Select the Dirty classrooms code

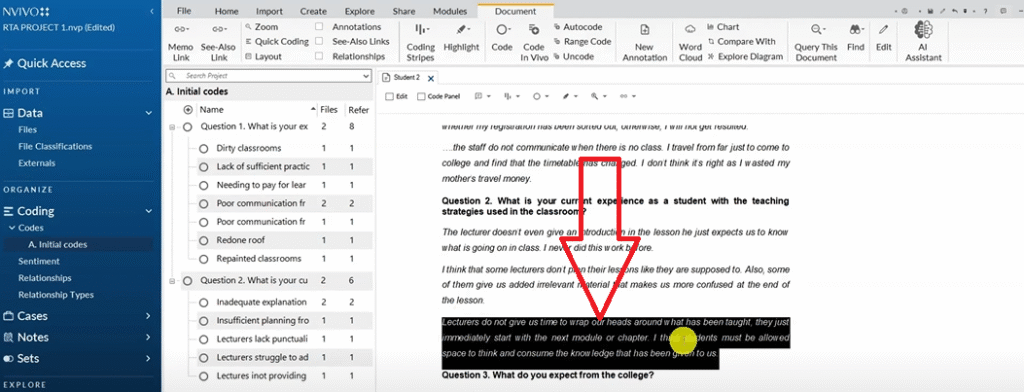click(249, 148)
